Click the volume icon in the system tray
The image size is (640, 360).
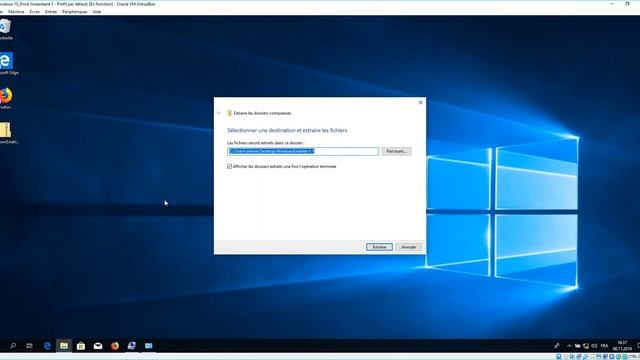pyautogui.click(x=594, y=346)
